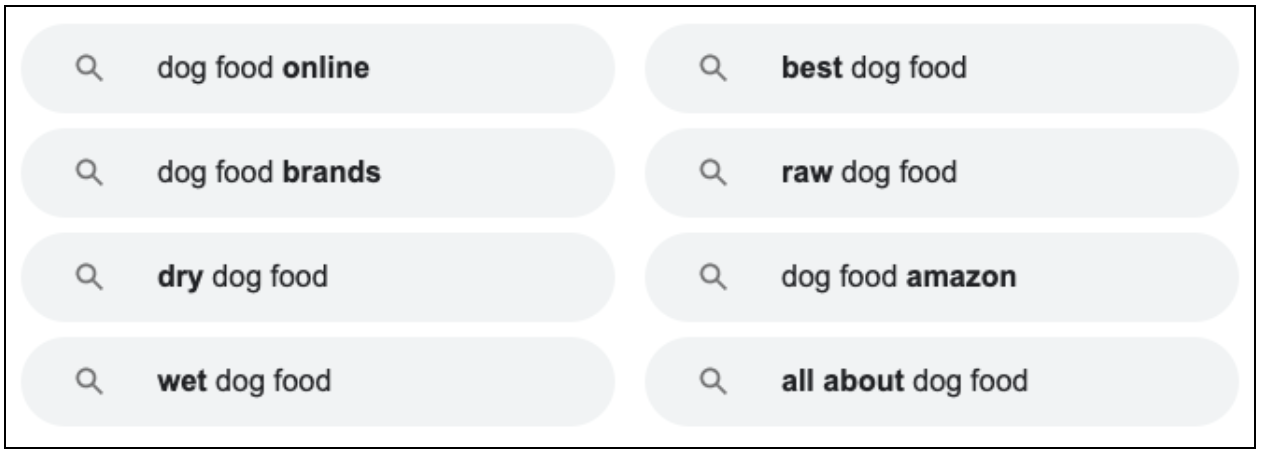Open 'all about dog food' suggestion
This screenshot has height=458, width=1264.
pos(942,381)
